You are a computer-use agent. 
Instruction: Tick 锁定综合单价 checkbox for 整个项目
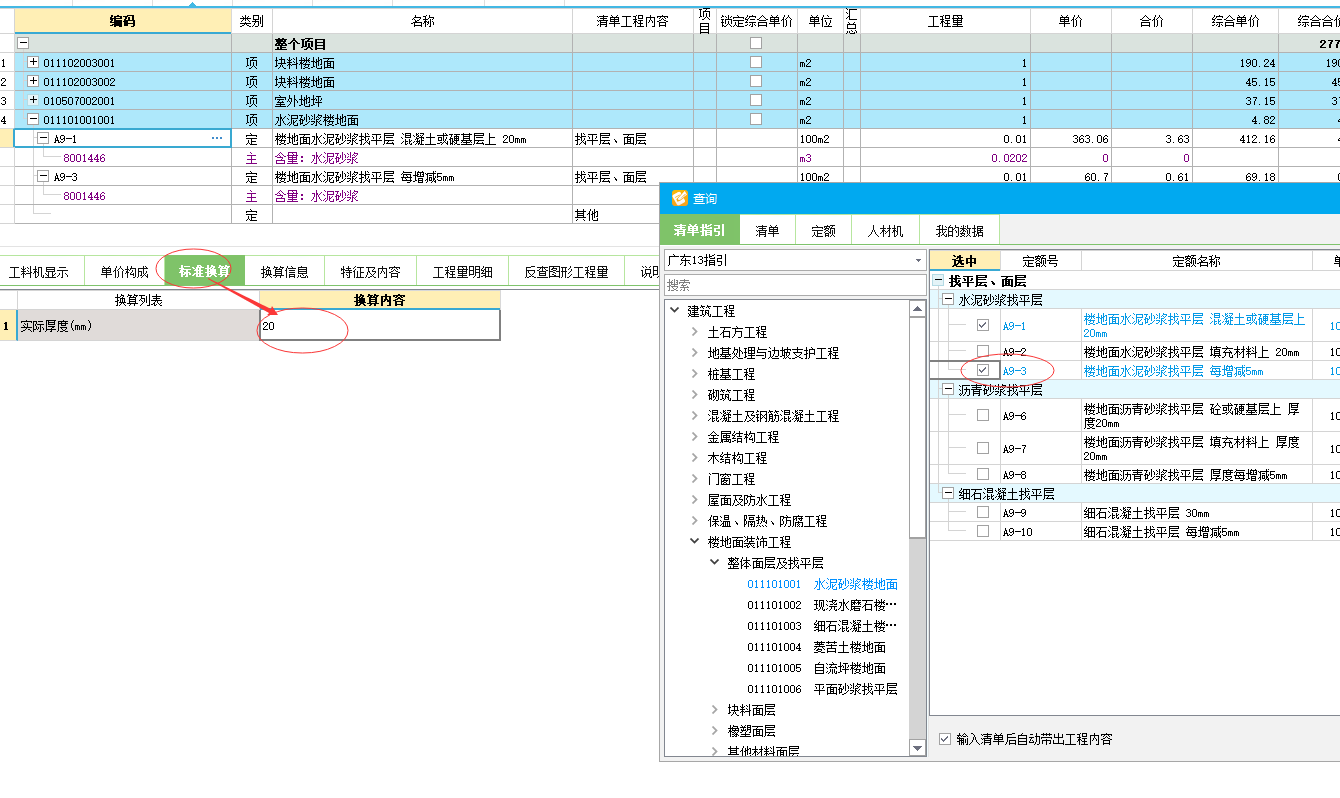click(756, 43)
